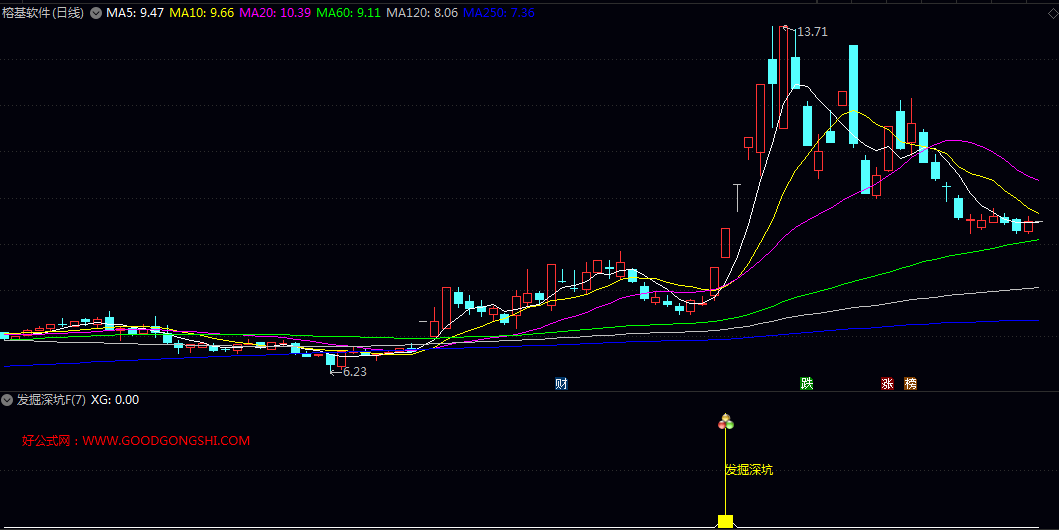
Task: Click the 榕基软件(日线) chart title
Action: click(x=43, y=13)
